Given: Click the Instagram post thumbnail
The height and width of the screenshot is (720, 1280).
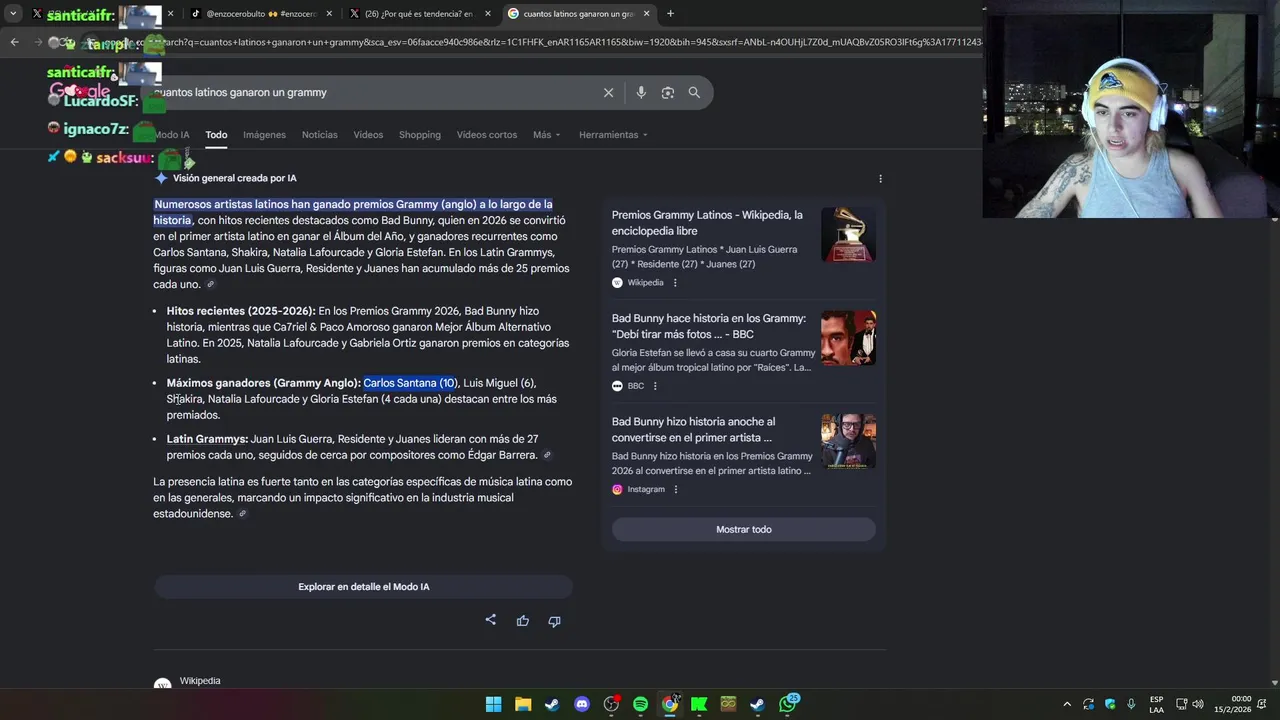Looking at the screenshot, I should 848,442.
